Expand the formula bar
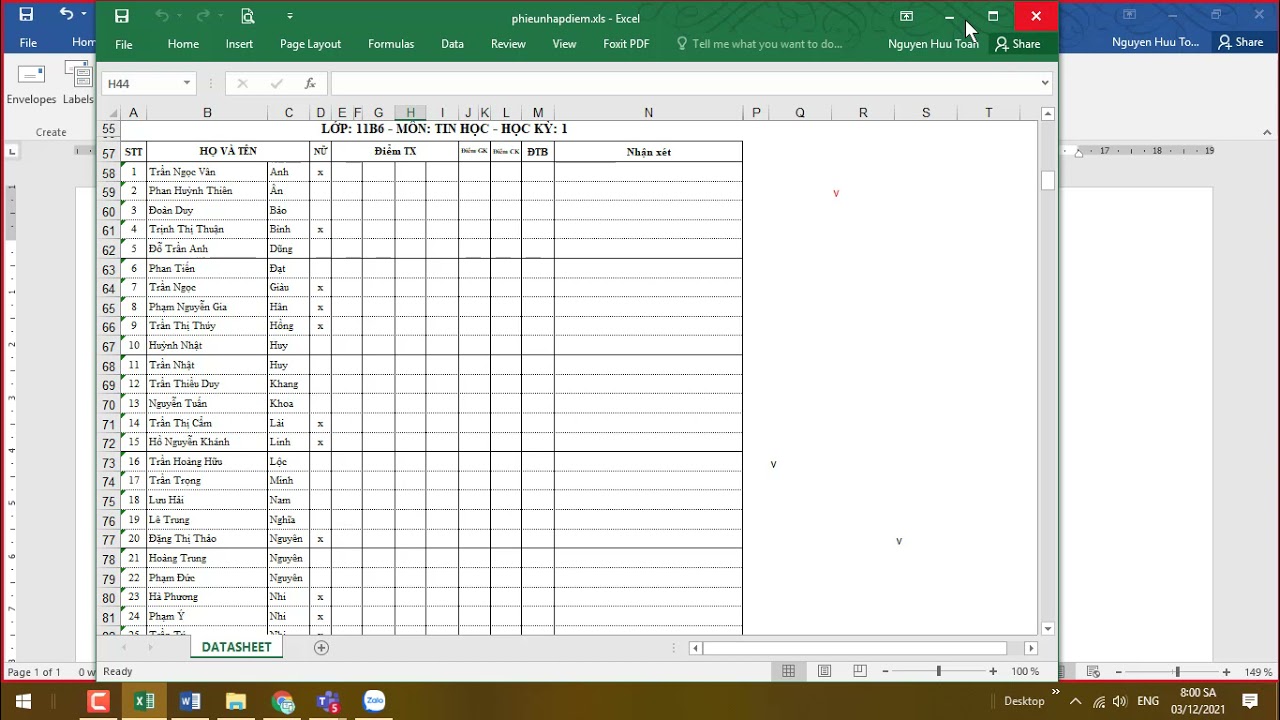Screen dimensions: 1280x720 click(x=1045, y=83)
